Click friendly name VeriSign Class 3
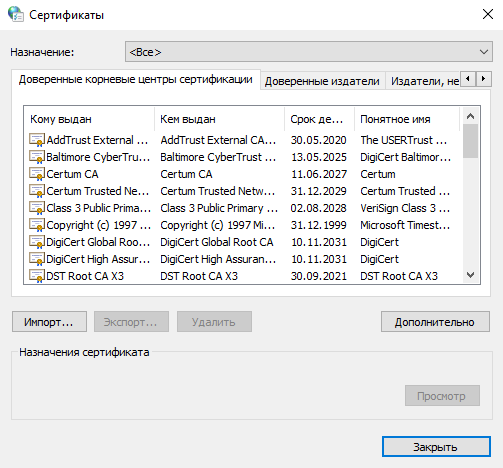 (405, 208)
